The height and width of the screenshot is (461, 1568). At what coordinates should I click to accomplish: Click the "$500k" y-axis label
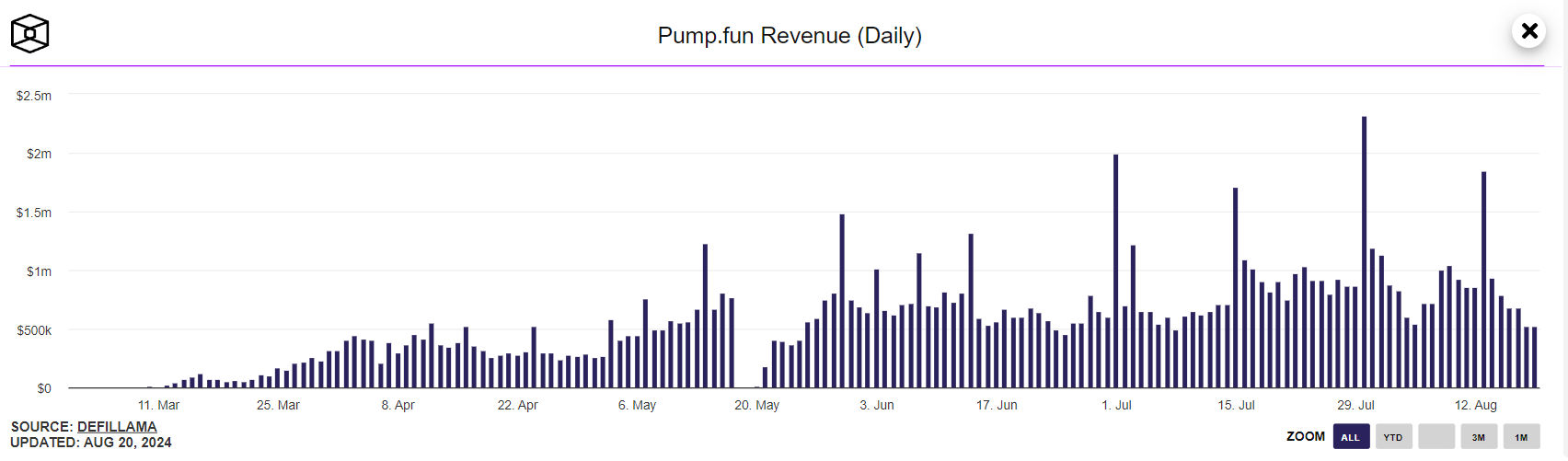tap(34, 330)
